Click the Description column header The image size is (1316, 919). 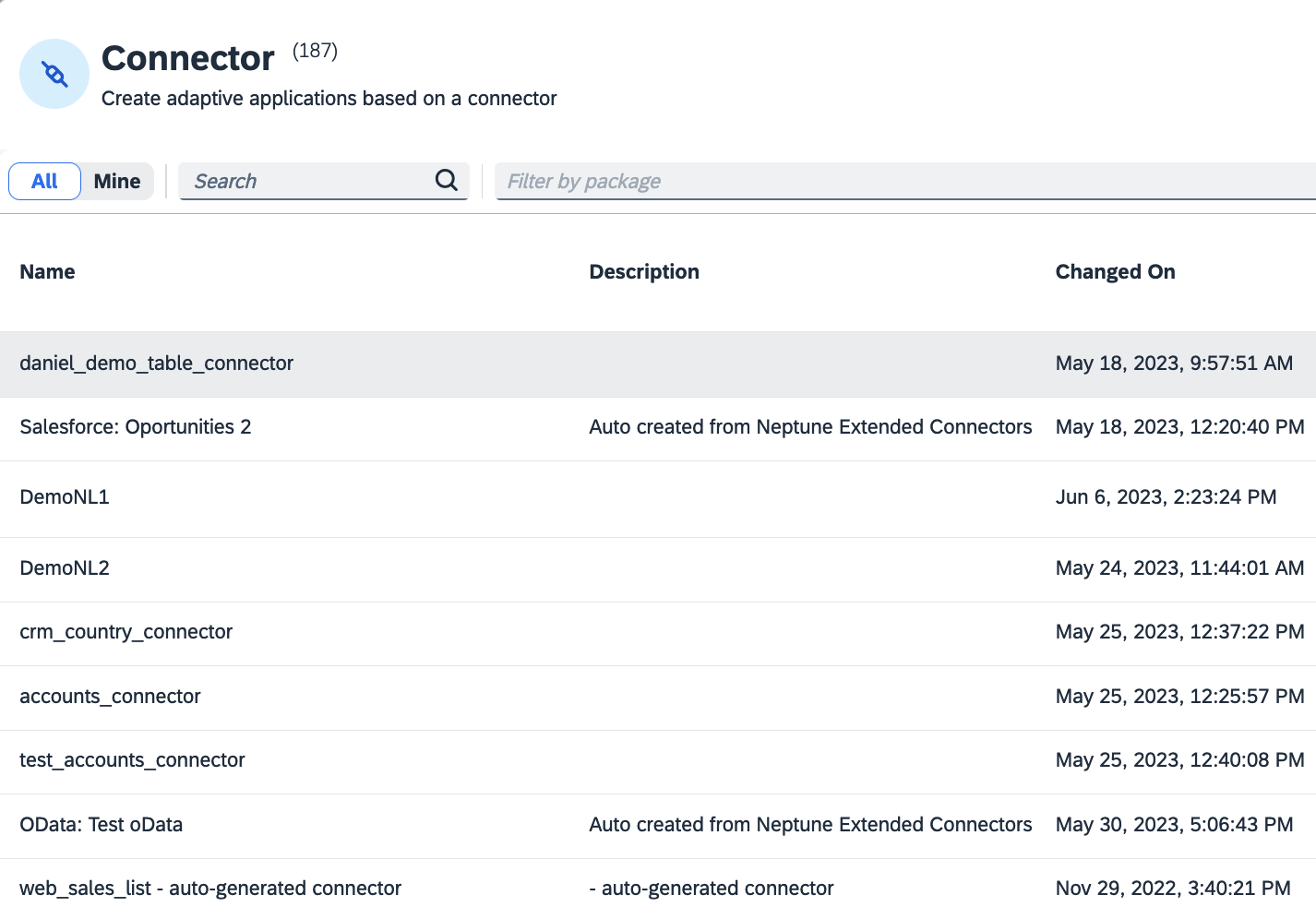pos(644,271)
